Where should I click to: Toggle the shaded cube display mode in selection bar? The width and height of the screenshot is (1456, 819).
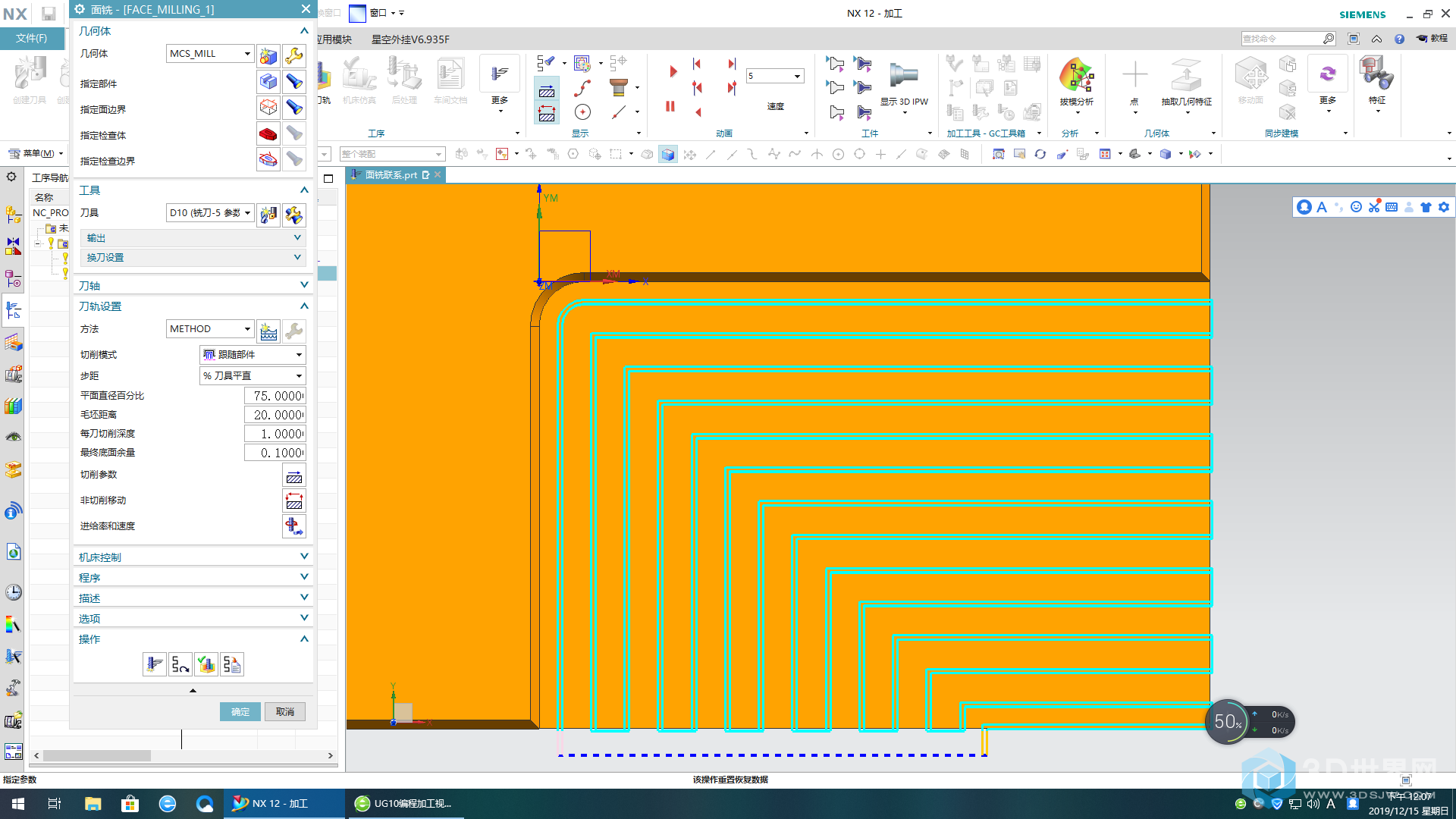point(667,154)
